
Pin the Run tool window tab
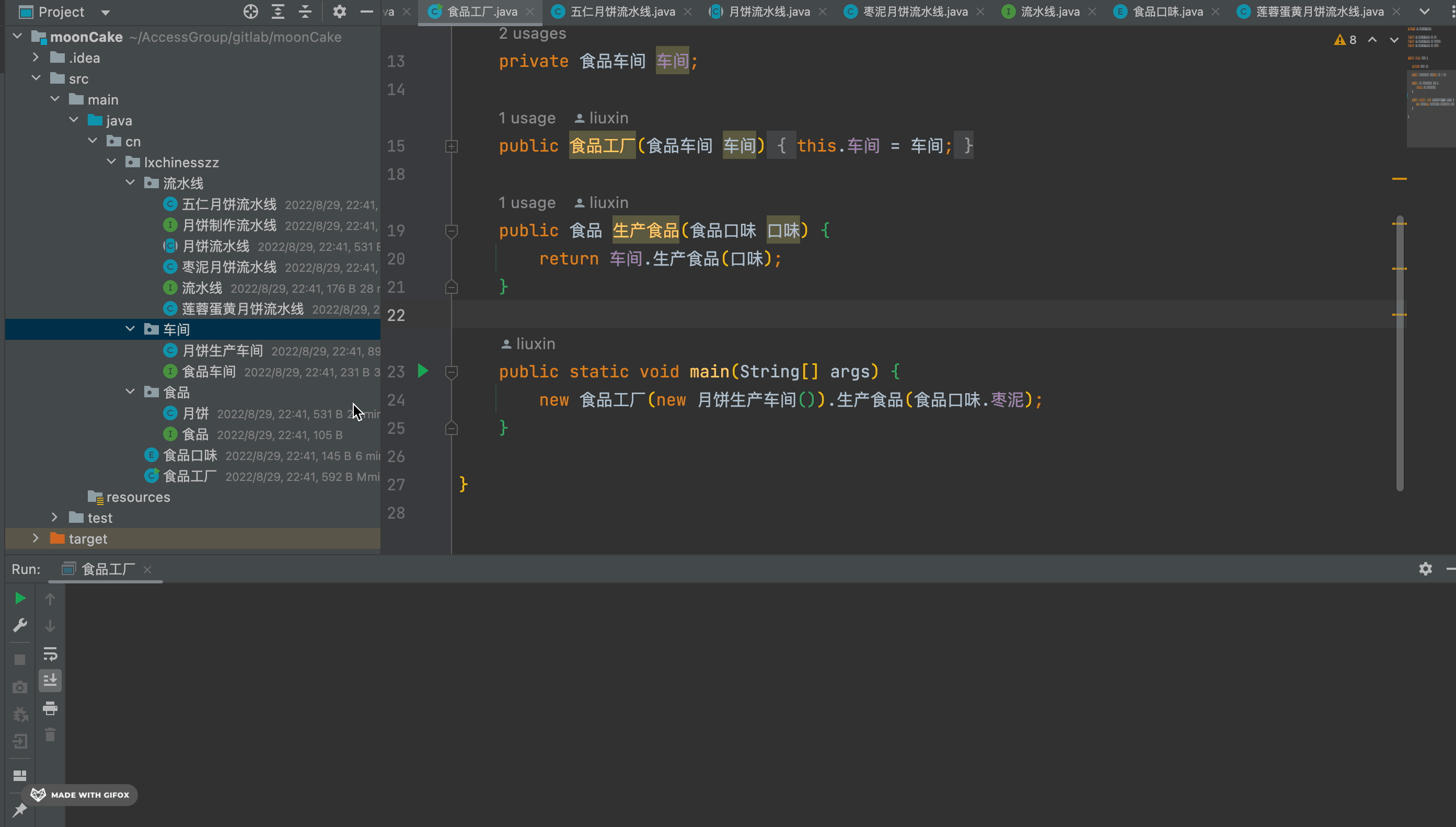pyautogui.click(x=20, y=809)
